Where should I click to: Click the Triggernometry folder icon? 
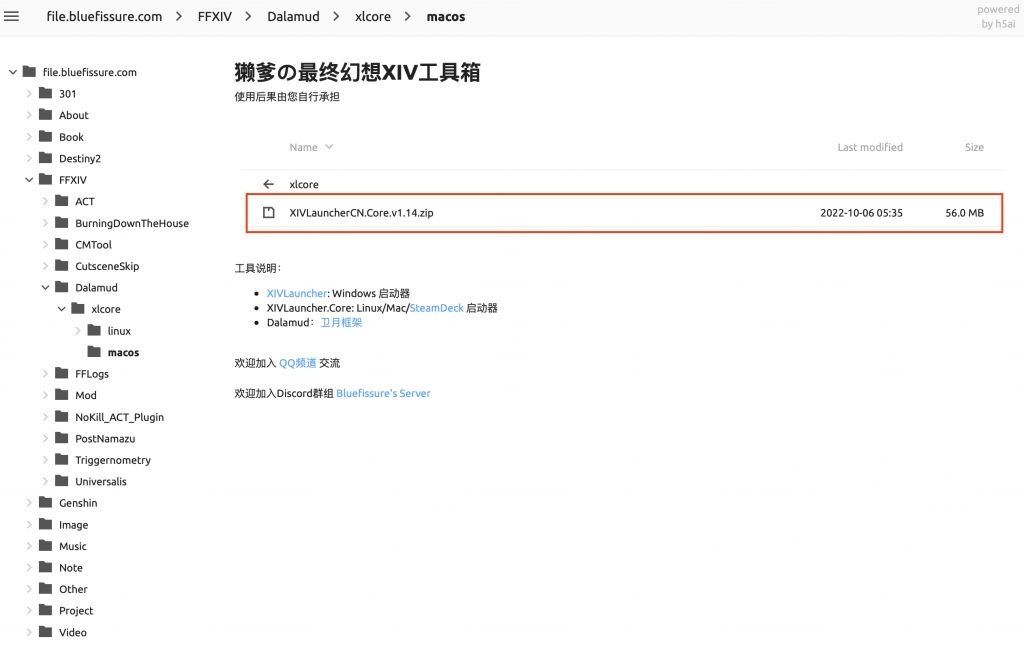60,460
